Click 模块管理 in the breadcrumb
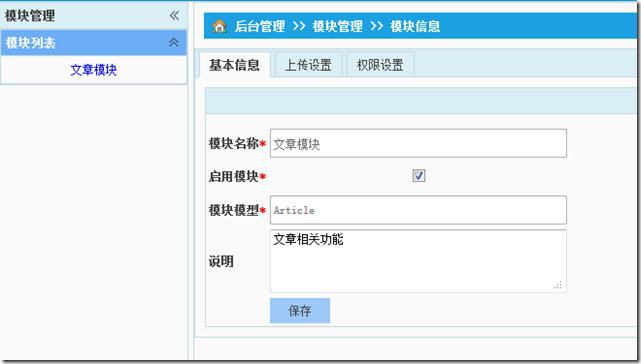The height and width of the screenshot is (364, 641). (x=337, y=26)
